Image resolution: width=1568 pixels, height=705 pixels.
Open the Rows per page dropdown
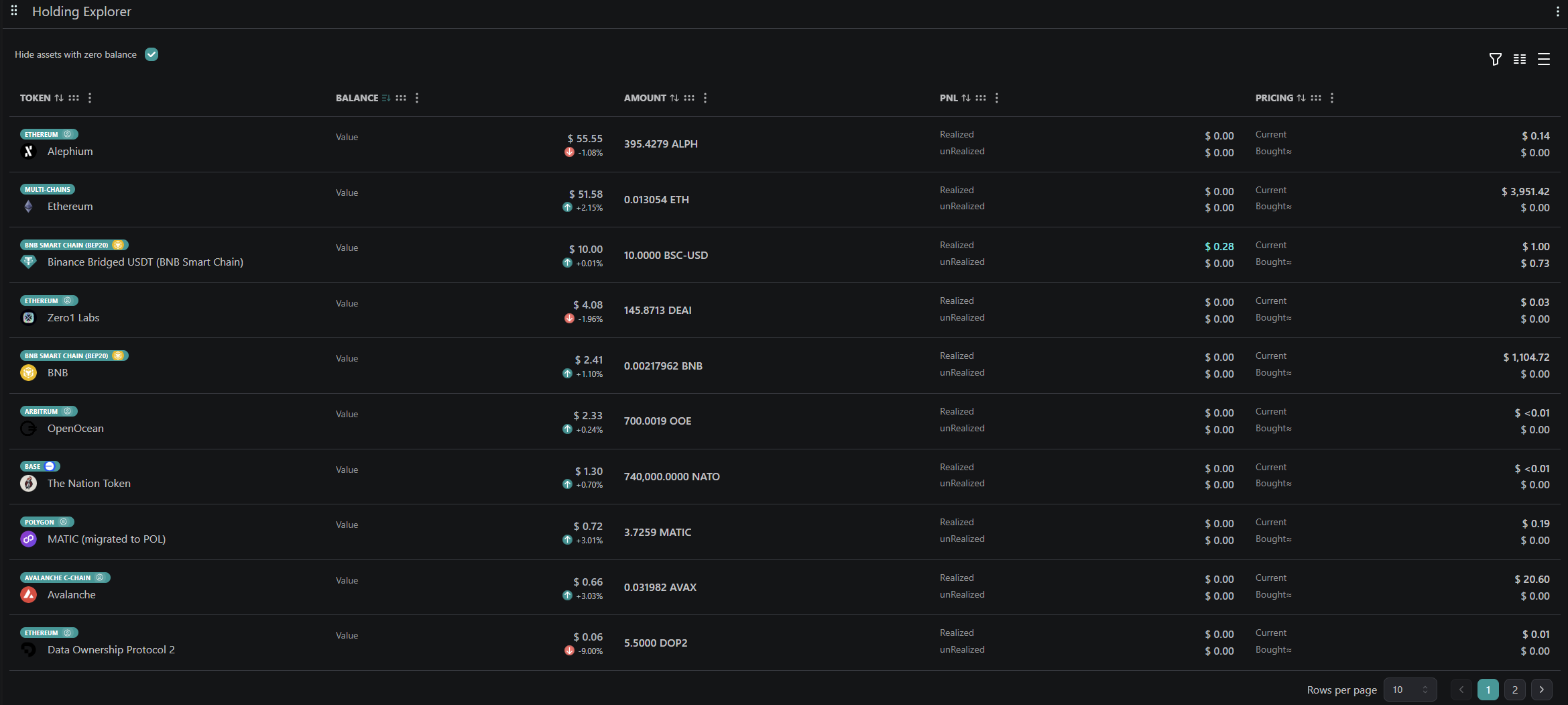tap(1410, 690)
